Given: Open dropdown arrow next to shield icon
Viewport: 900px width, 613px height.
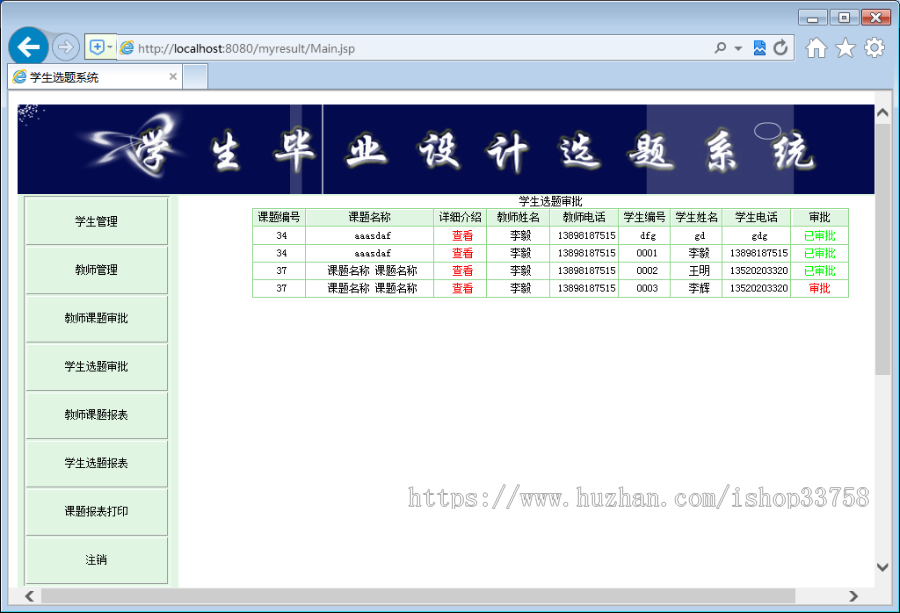Looking at the screenshot, I should tap(110, 47).
